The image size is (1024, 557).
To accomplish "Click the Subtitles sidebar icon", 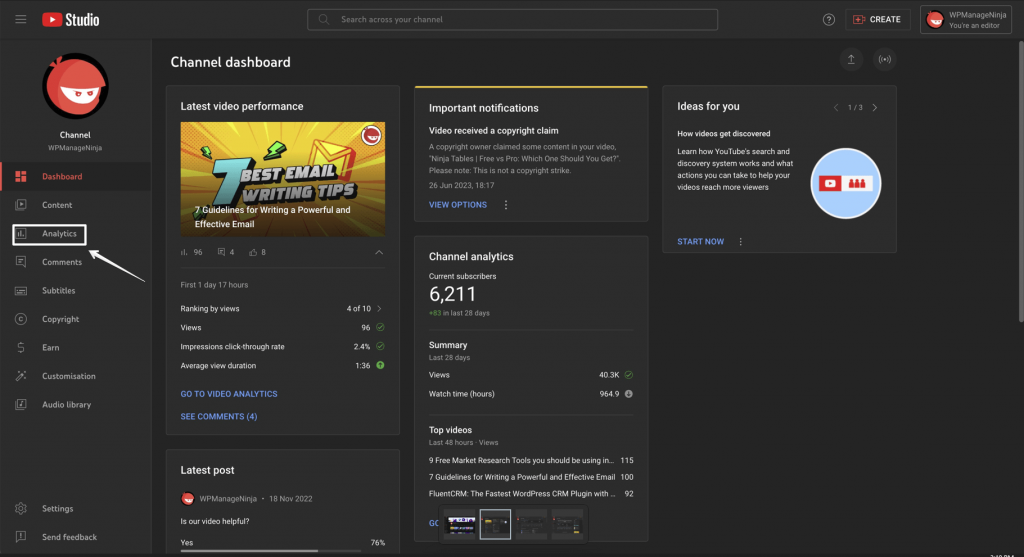I will [x=21, y=291].
